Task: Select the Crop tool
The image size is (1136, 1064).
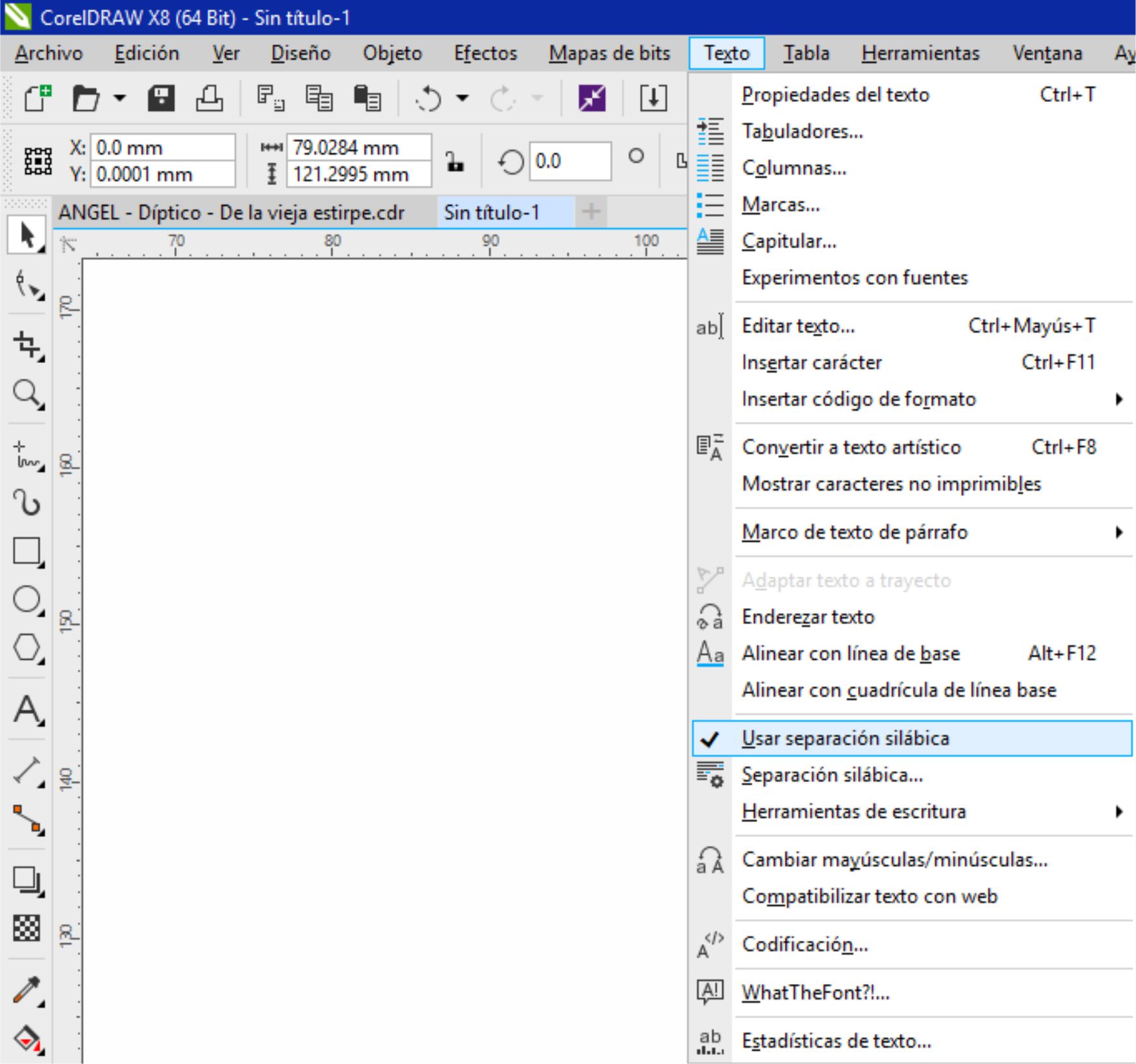Action: click(x=28, y=345)
